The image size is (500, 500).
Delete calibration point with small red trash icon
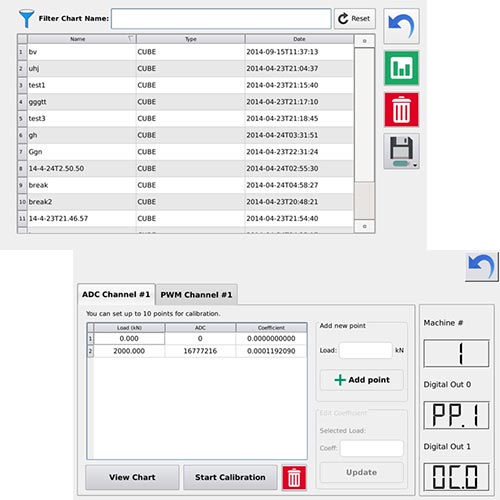294,478
